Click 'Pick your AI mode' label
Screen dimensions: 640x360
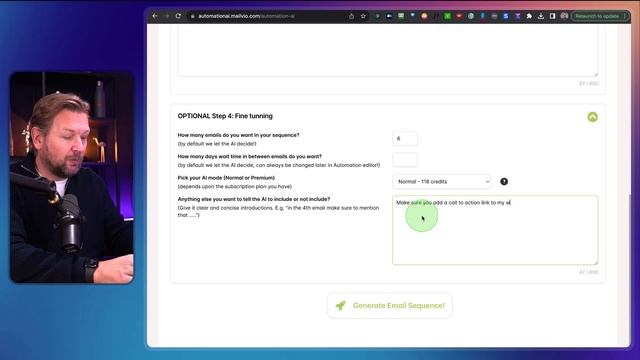pos(226,178)
